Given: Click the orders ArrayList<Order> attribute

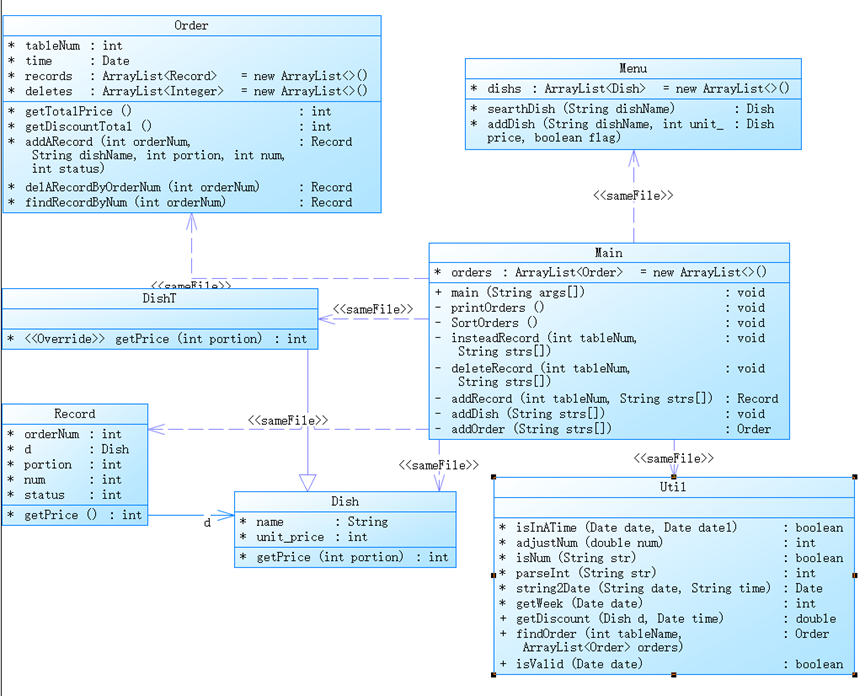Looking at the screenshot, I should point(600,272).
